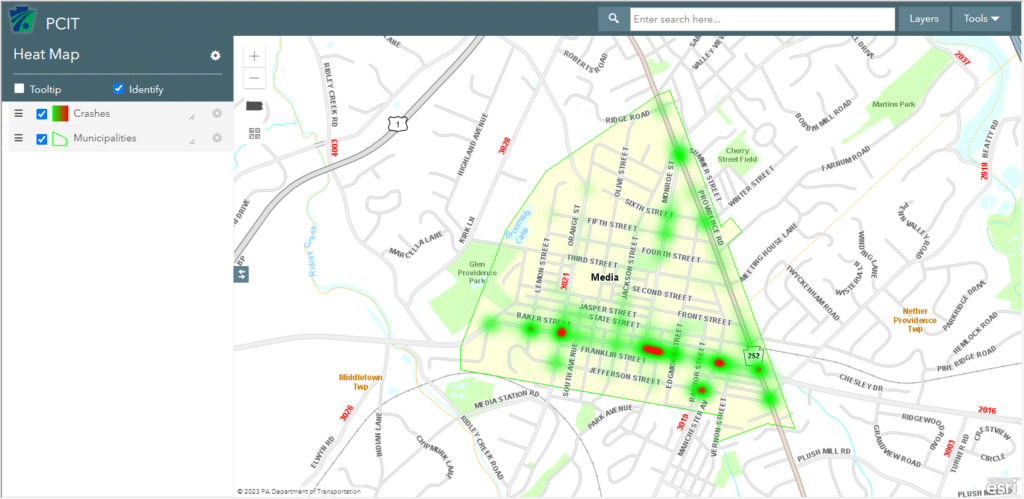The height and width of the screenshot is (499, 1024).
Task: Click the 3028 route number label
Action: pyautogui.click(x=503, y=145)
